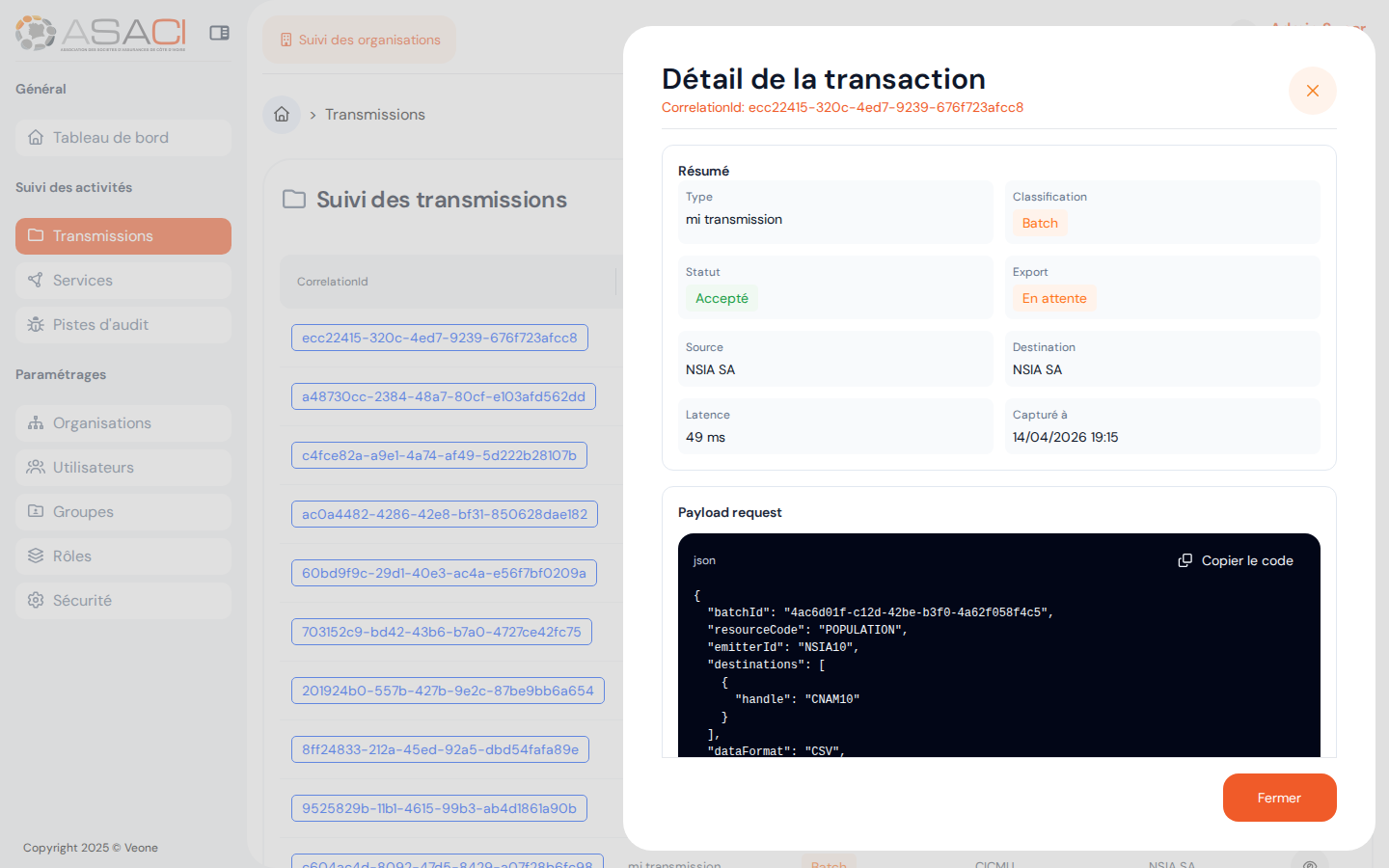Copy the payload with the Copier le code icon

point(1184,559)
